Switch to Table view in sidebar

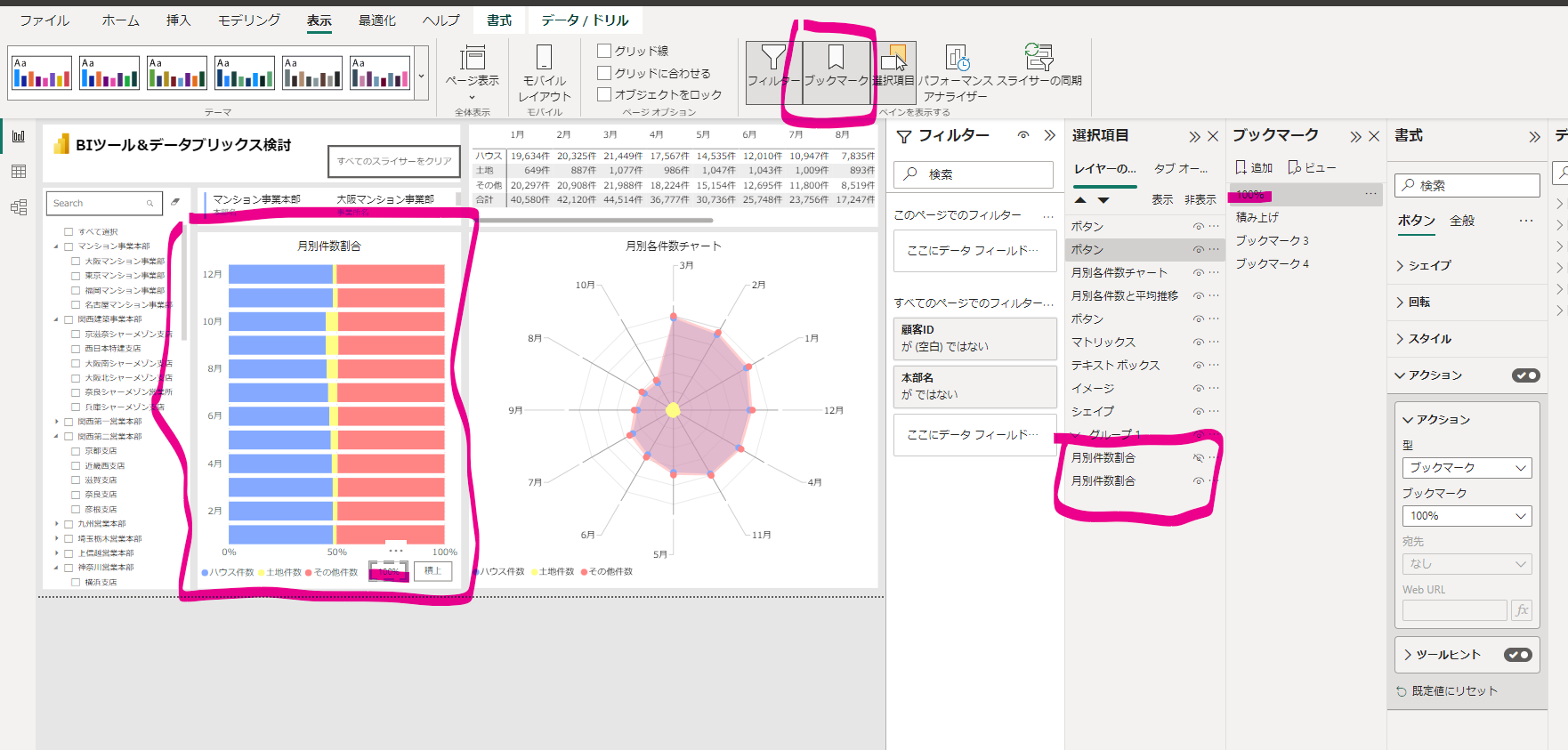tap(18, 172)
